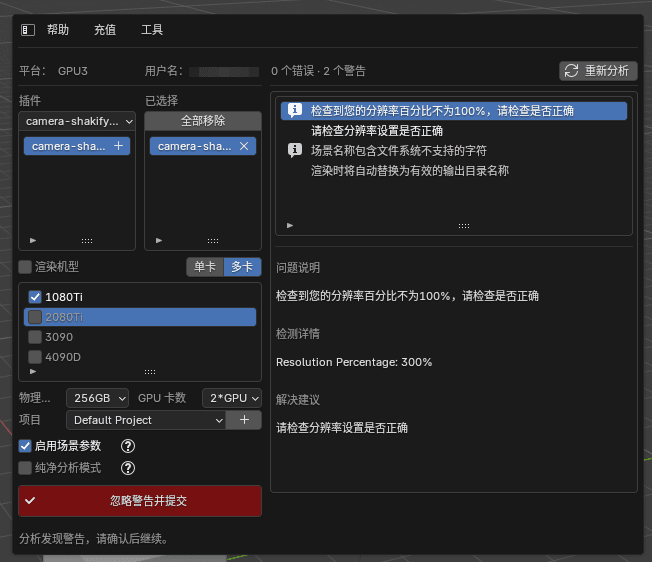Click 渲染时将自动替换为有效的输出目录名称 line
The height and width of the screenshot is (562, 652).
click(x=410, y=170)
